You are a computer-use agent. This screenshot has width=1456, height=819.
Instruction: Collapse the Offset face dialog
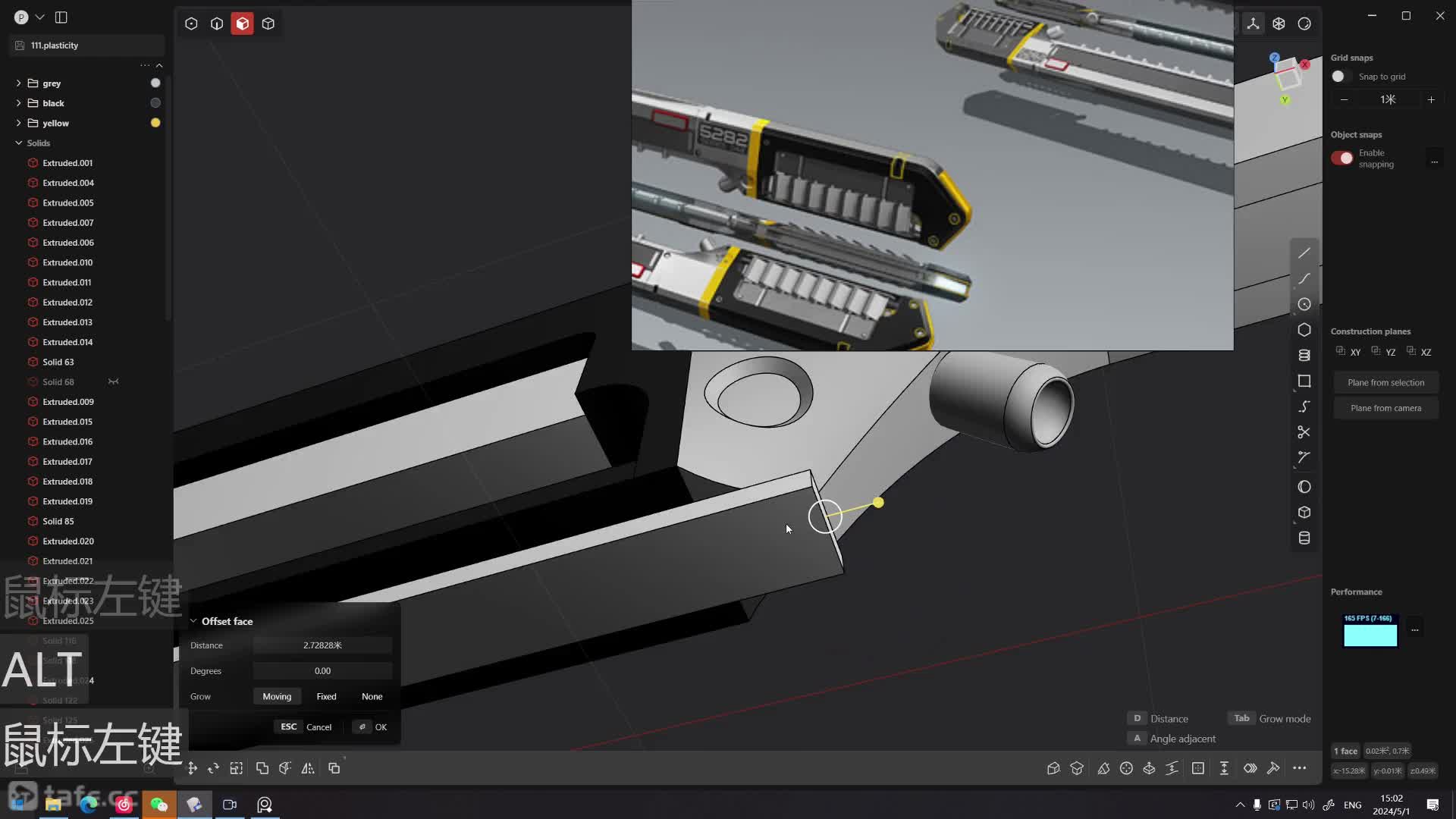pyautogui.click(x=193, y=621)
